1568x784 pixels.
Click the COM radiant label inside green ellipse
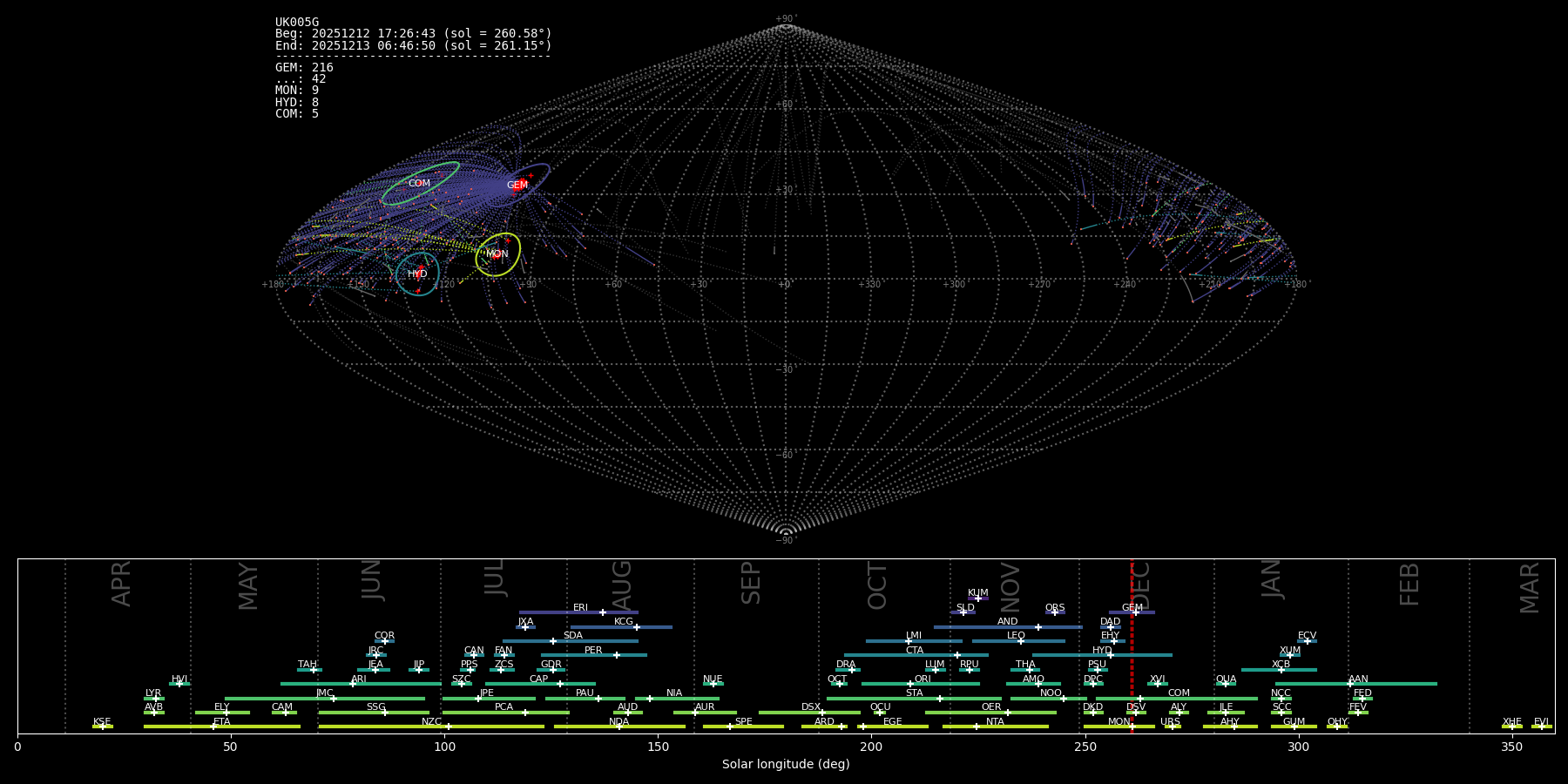click(x=419, y=183)
